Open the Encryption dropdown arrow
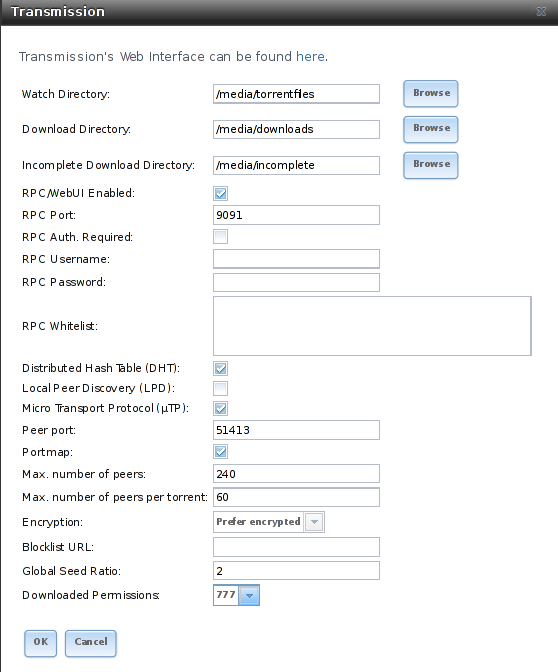Screen dimensions: 558x672 point(314,522)
